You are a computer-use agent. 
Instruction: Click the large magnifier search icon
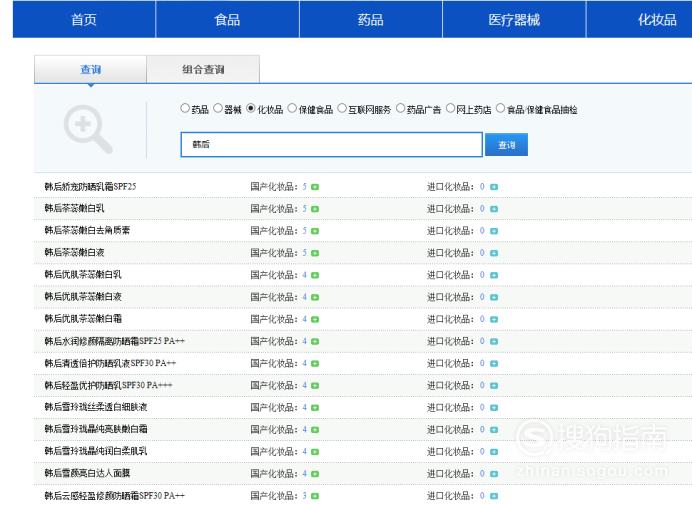(88, 129)
